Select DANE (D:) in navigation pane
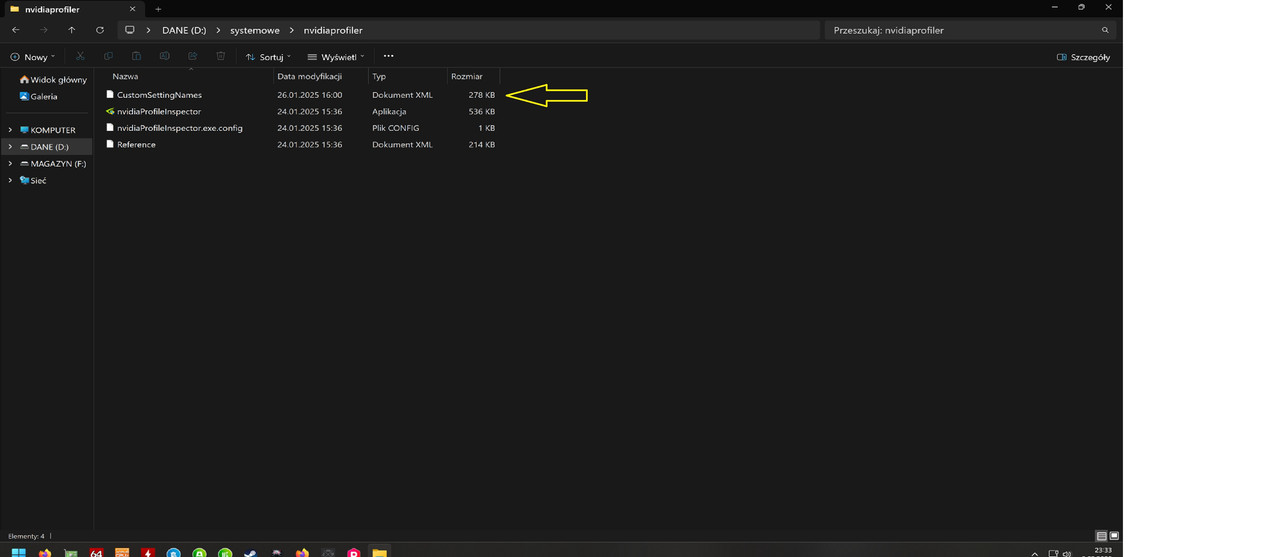This screenshot has width=1280, height=557. 49,147
